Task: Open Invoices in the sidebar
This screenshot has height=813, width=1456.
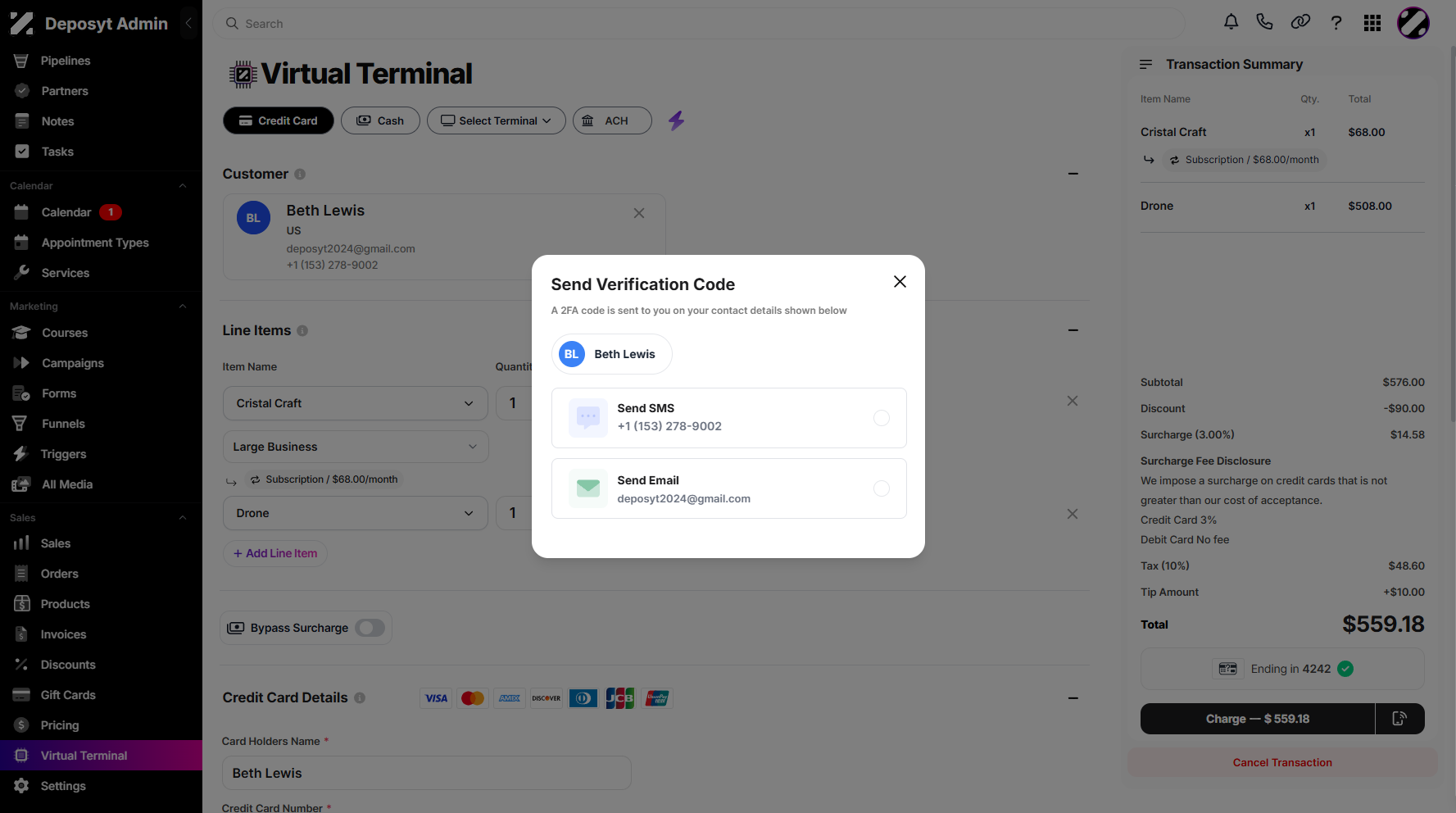Action: coord(63,634)
